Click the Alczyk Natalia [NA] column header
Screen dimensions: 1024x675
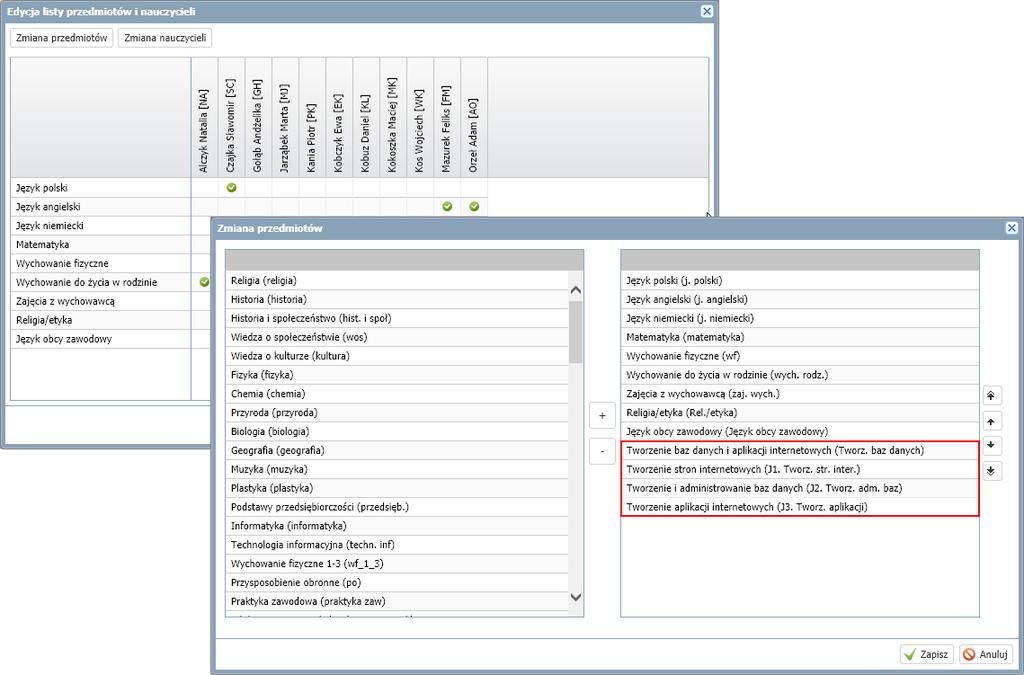[204, 118]
